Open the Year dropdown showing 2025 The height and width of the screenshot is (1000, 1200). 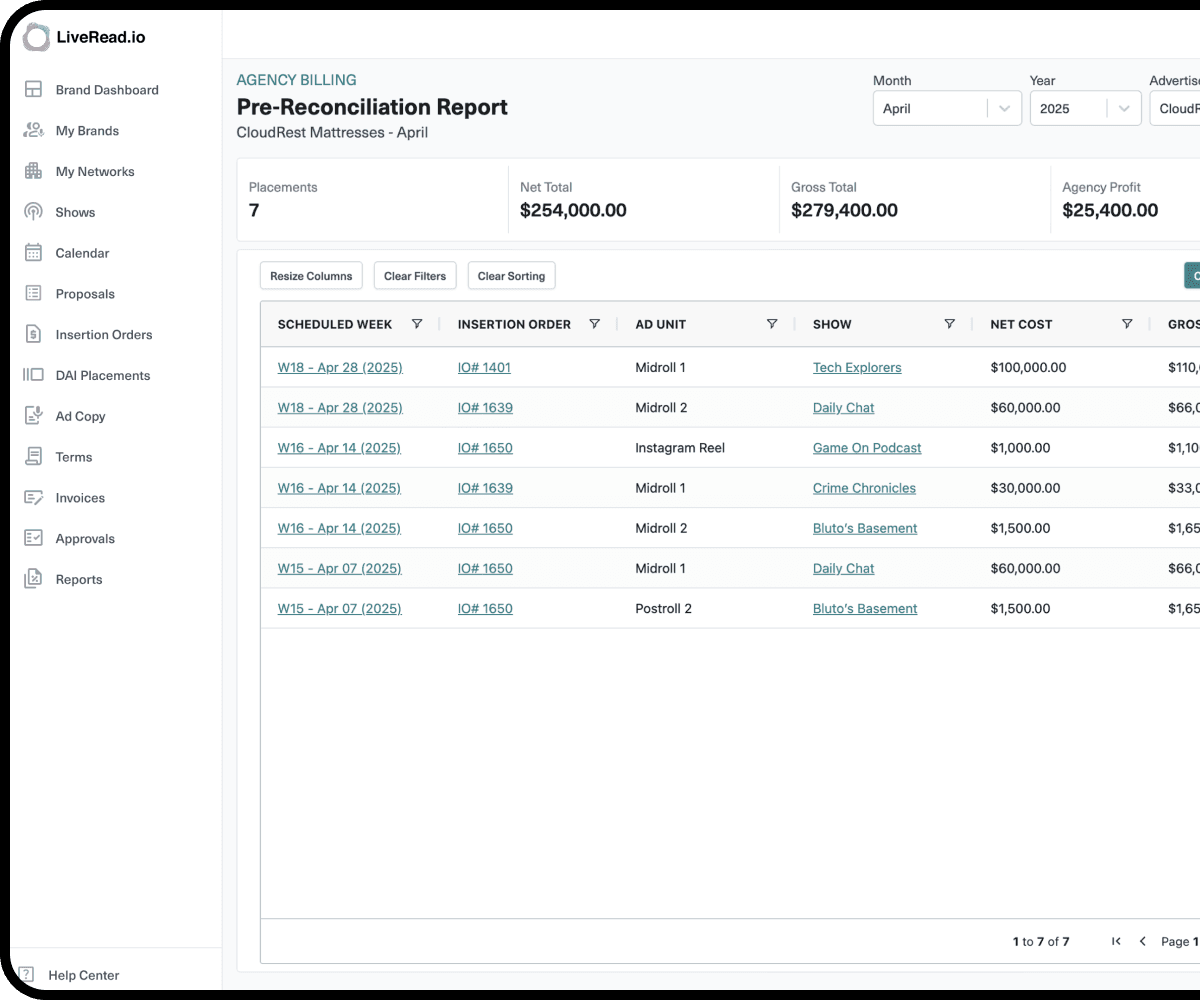[1085, 109]
